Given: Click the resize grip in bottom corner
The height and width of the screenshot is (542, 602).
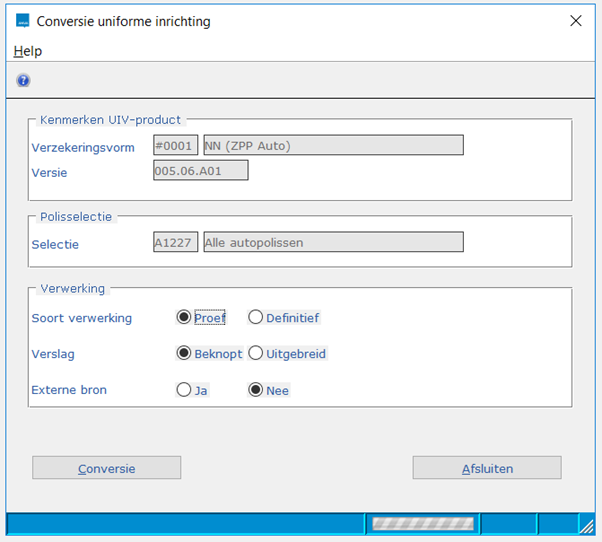Looking at the screenshot, I should point(587,525).
